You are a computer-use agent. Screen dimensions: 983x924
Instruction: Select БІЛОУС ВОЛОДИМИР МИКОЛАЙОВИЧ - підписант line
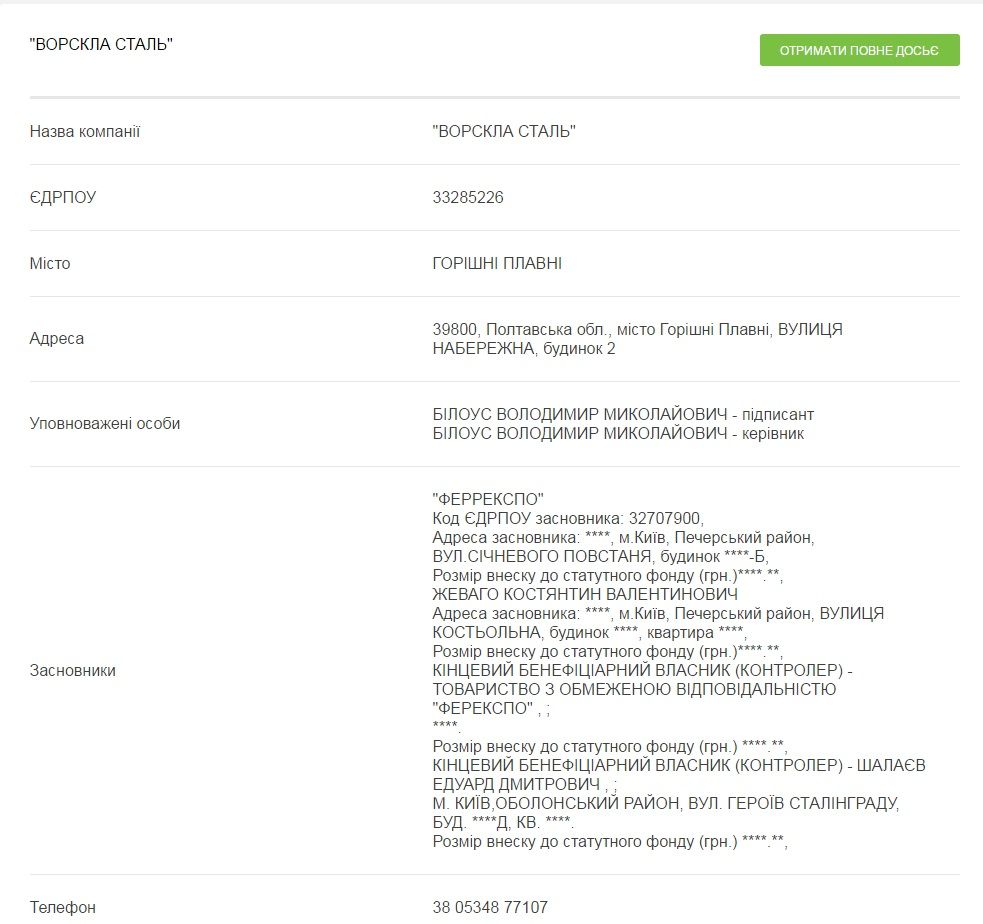tap(623, 414)
